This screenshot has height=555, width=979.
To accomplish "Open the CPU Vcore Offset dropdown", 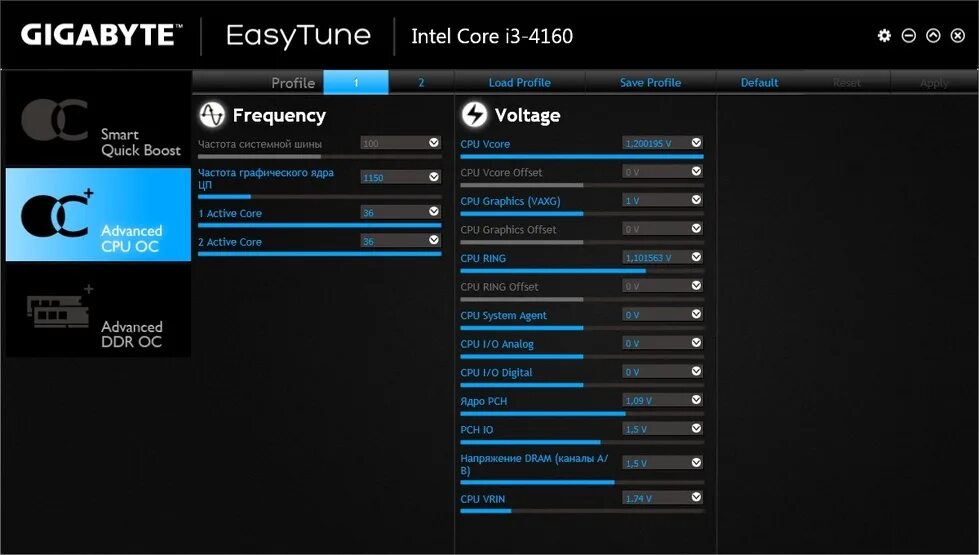I will [696, 171].
